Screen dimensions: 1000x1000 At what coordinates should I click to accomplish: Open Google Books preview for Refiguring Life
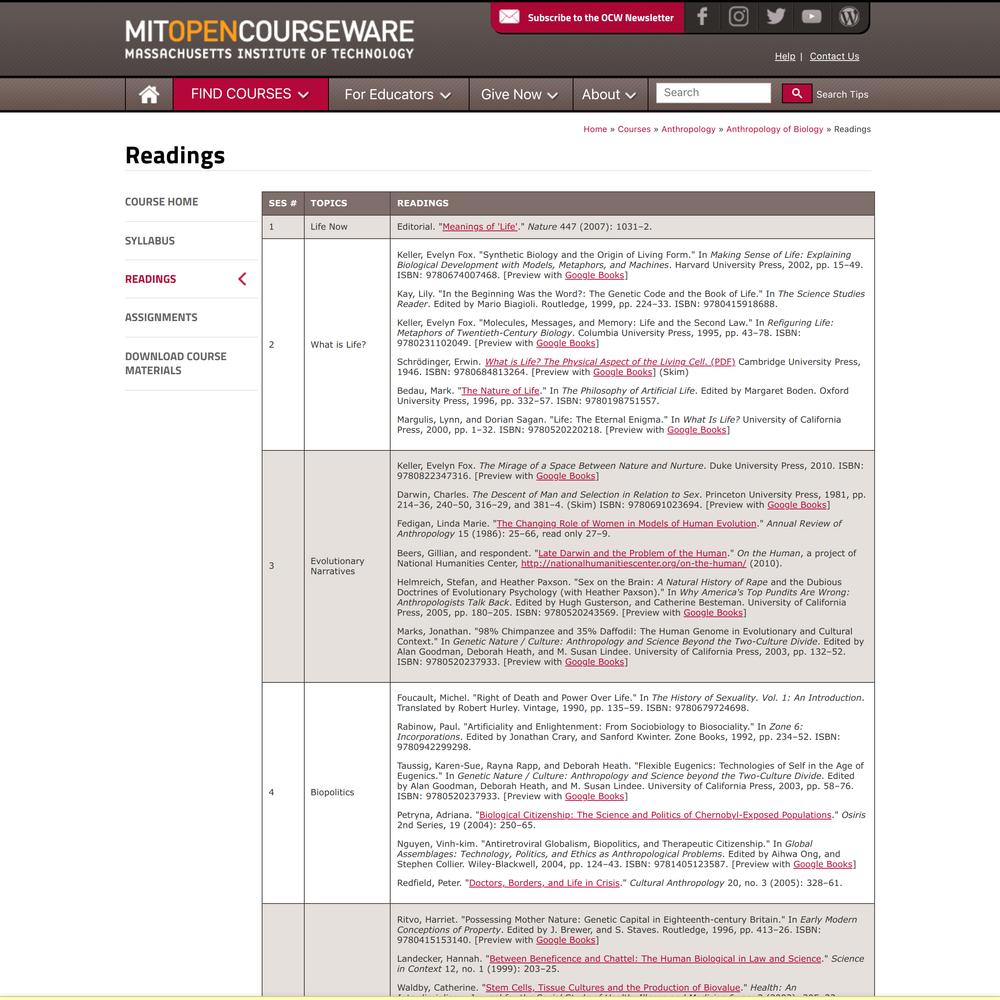coord(566,343)
